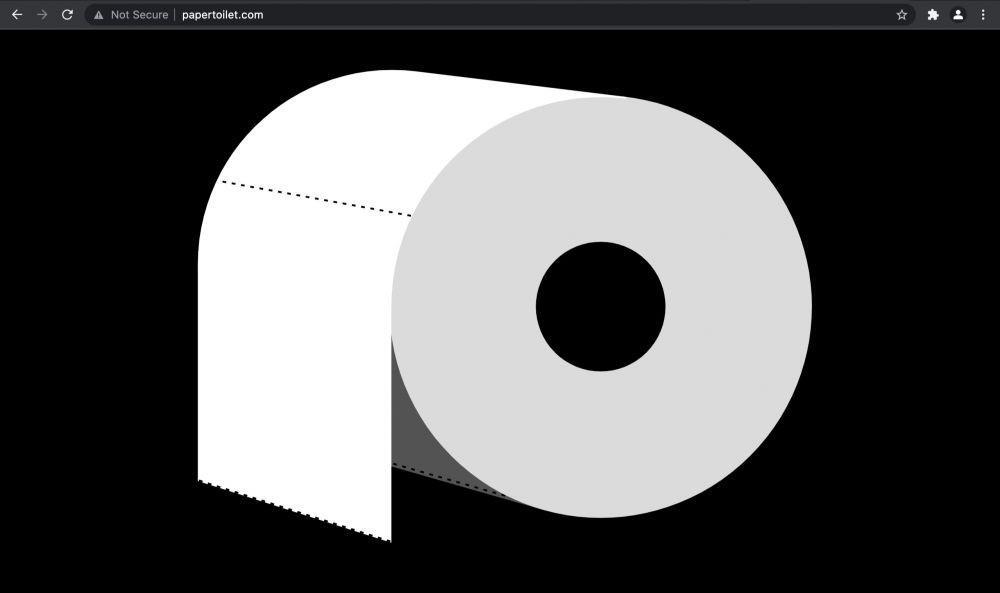Go back with the browser back arrow
Screen dimensions: 1000x593
pyautogui.click(x=17, y=15)
